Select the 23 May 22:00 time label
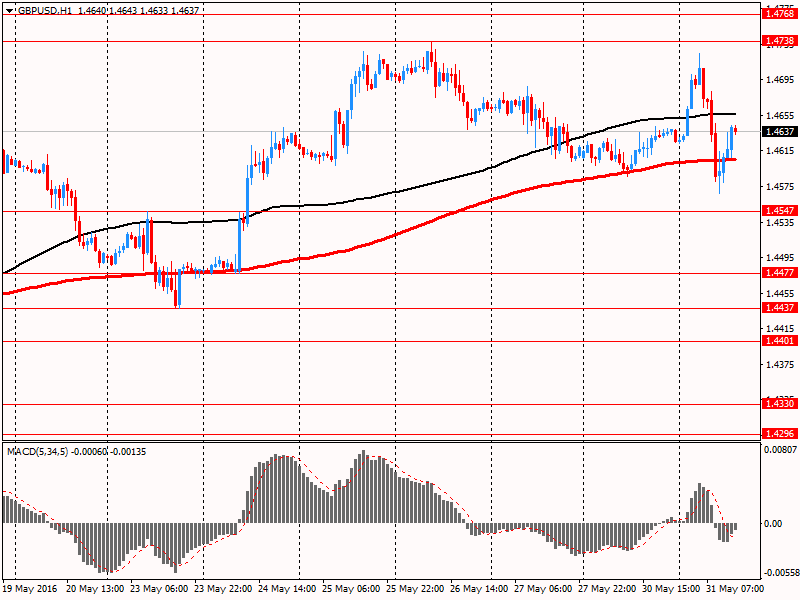800x600 pixels. [x=223, y=588]
